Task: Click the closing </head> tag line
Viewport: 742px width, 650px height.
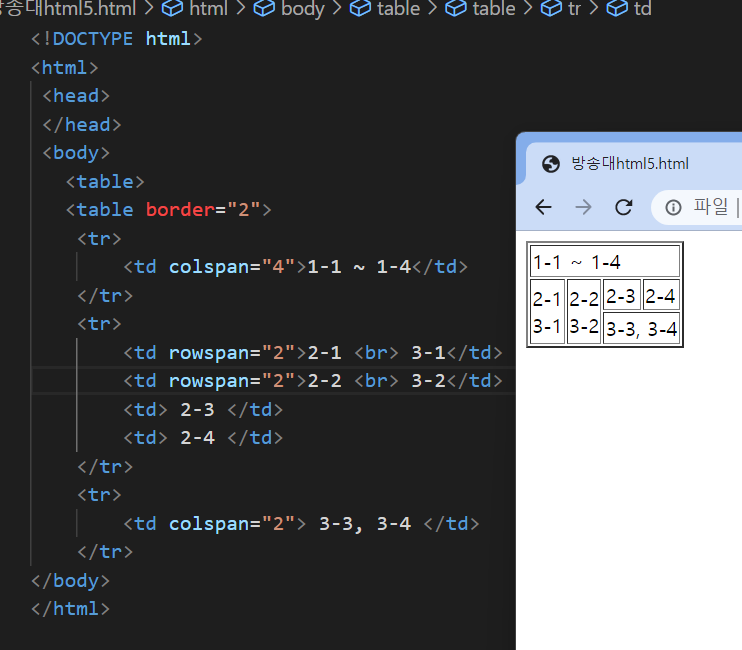Action: click(81, 125)
